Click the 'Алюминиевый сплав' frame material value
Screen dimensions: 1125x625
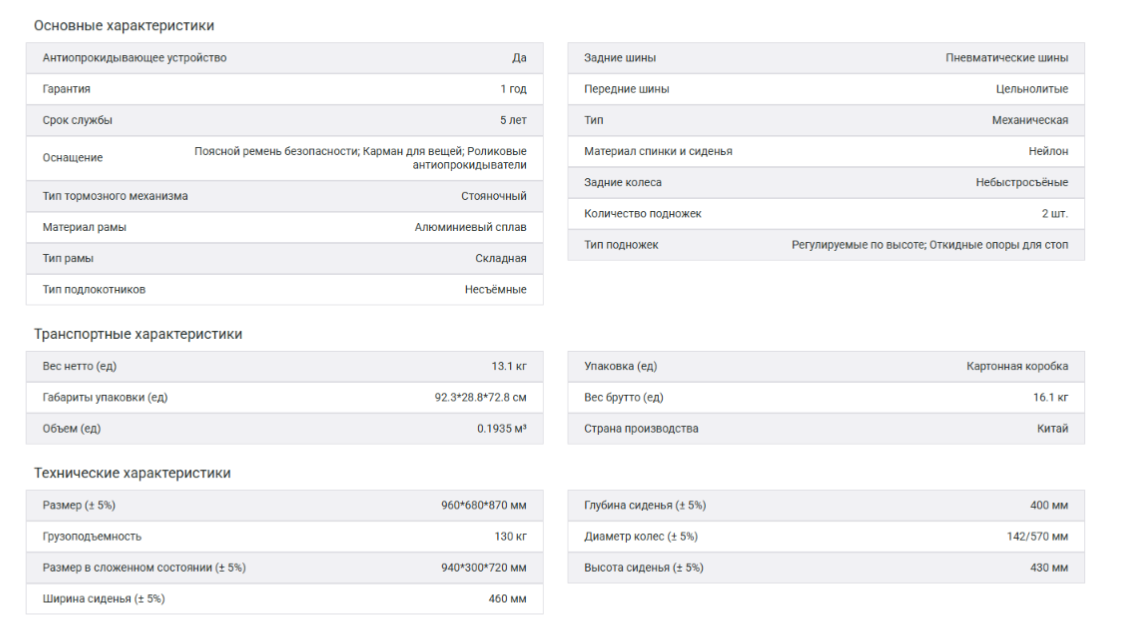(x=470, y=227)
